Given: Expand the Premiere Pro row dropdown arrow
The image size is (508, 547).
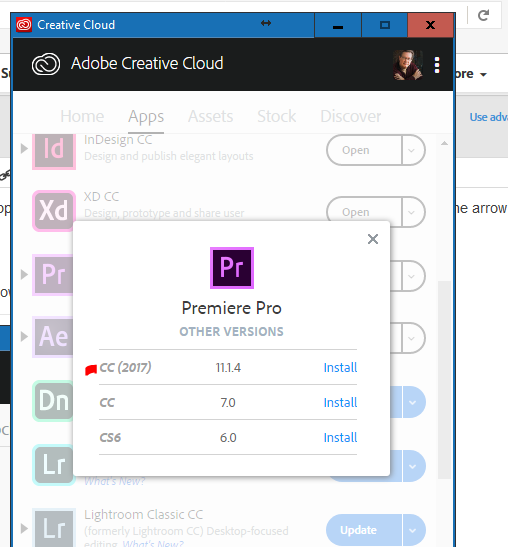Looking at the screenshot, I should (x=413, y=276).
